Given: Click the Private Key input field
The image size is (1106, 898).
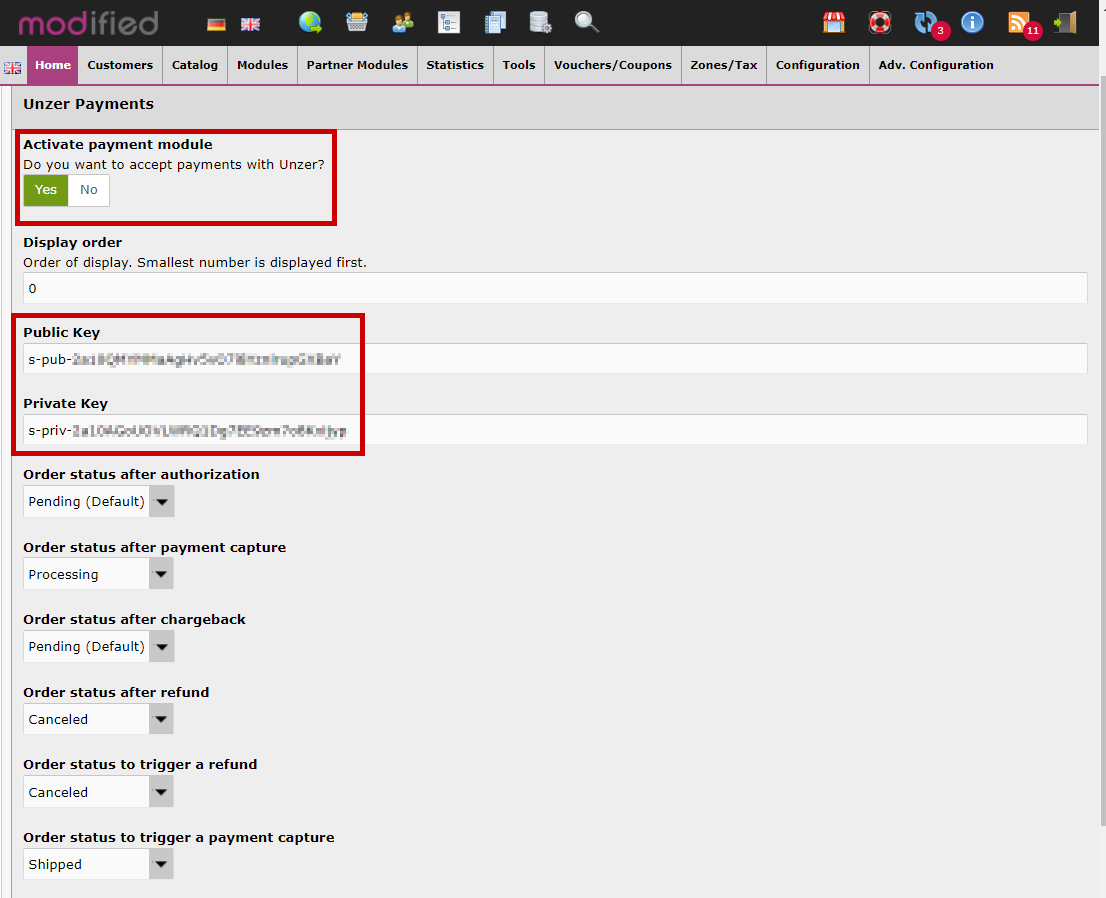Looking at the screenshot, I should point(555,430).
